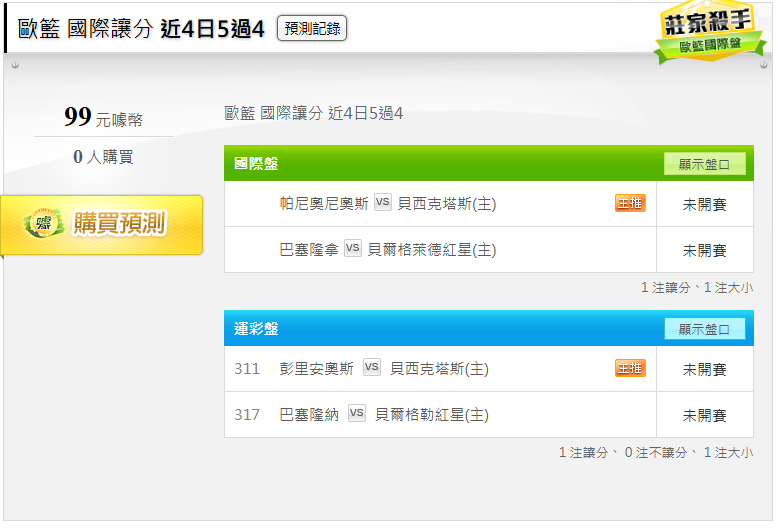Select team 巴塞隆納 in match 317
778x529 pixels.
309,414
